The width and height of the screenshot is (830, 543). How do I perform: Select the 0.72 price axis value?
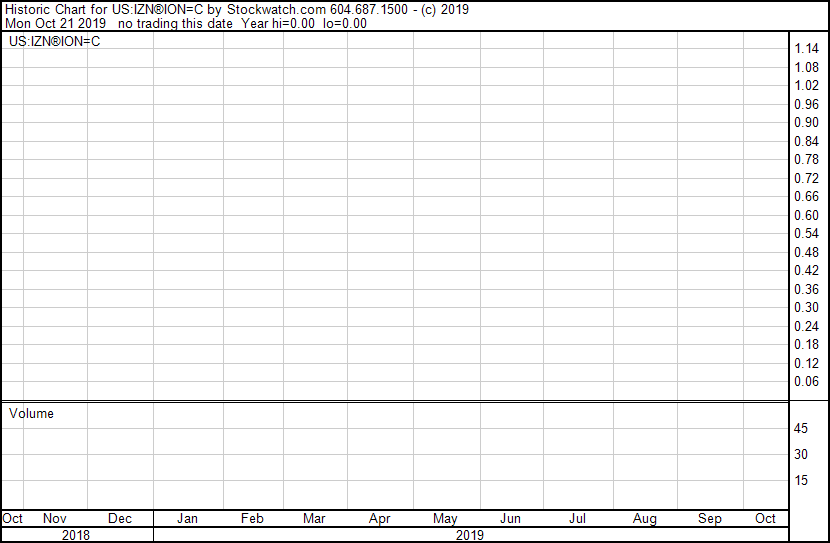(806, 178)
